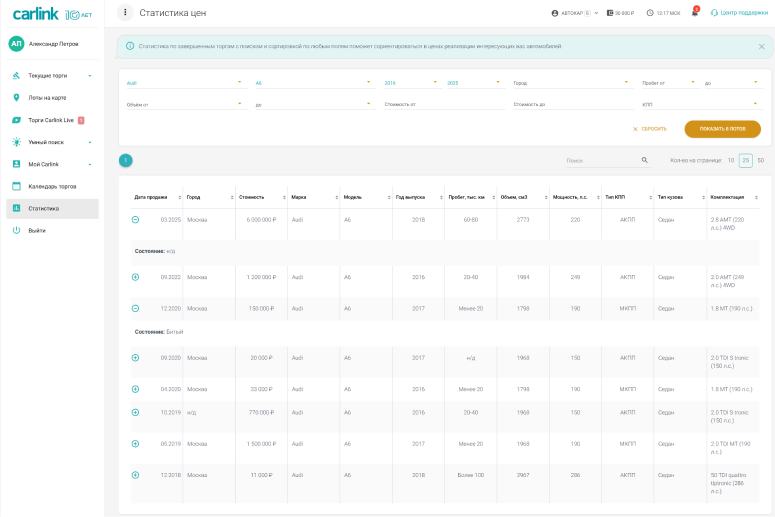This screenshot has width=775, height=517.
Task: Go to Торги Carlink Live
Action: 51,120
